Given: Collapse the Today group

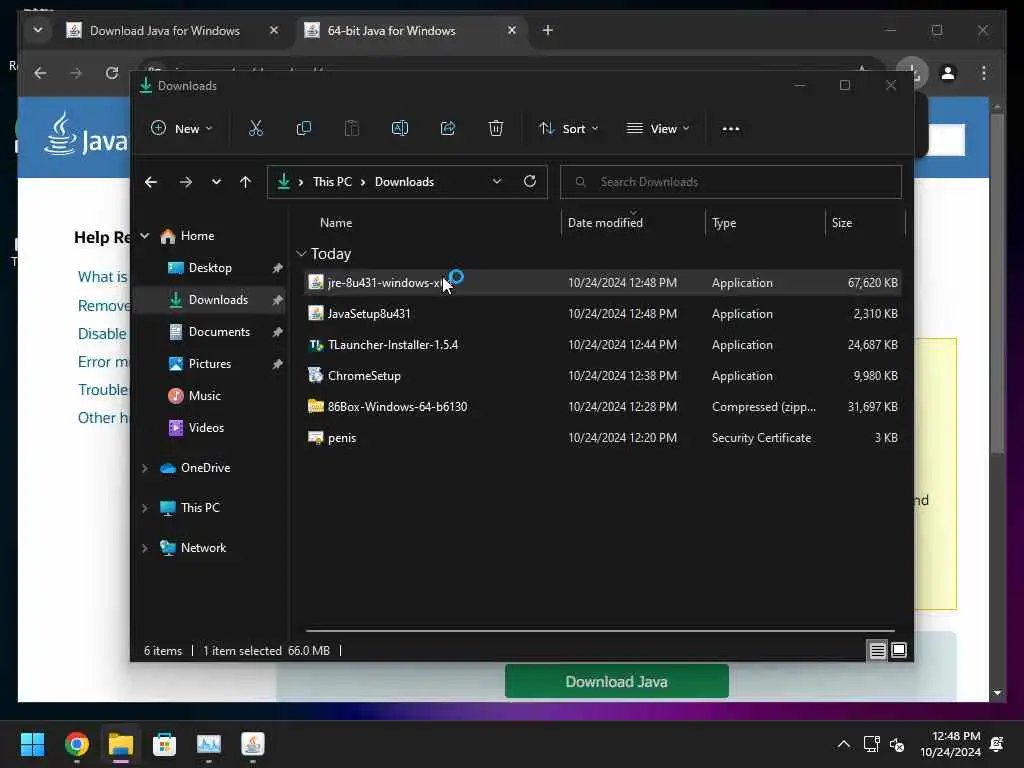Looking at the screenshot, I should point(301,253).
